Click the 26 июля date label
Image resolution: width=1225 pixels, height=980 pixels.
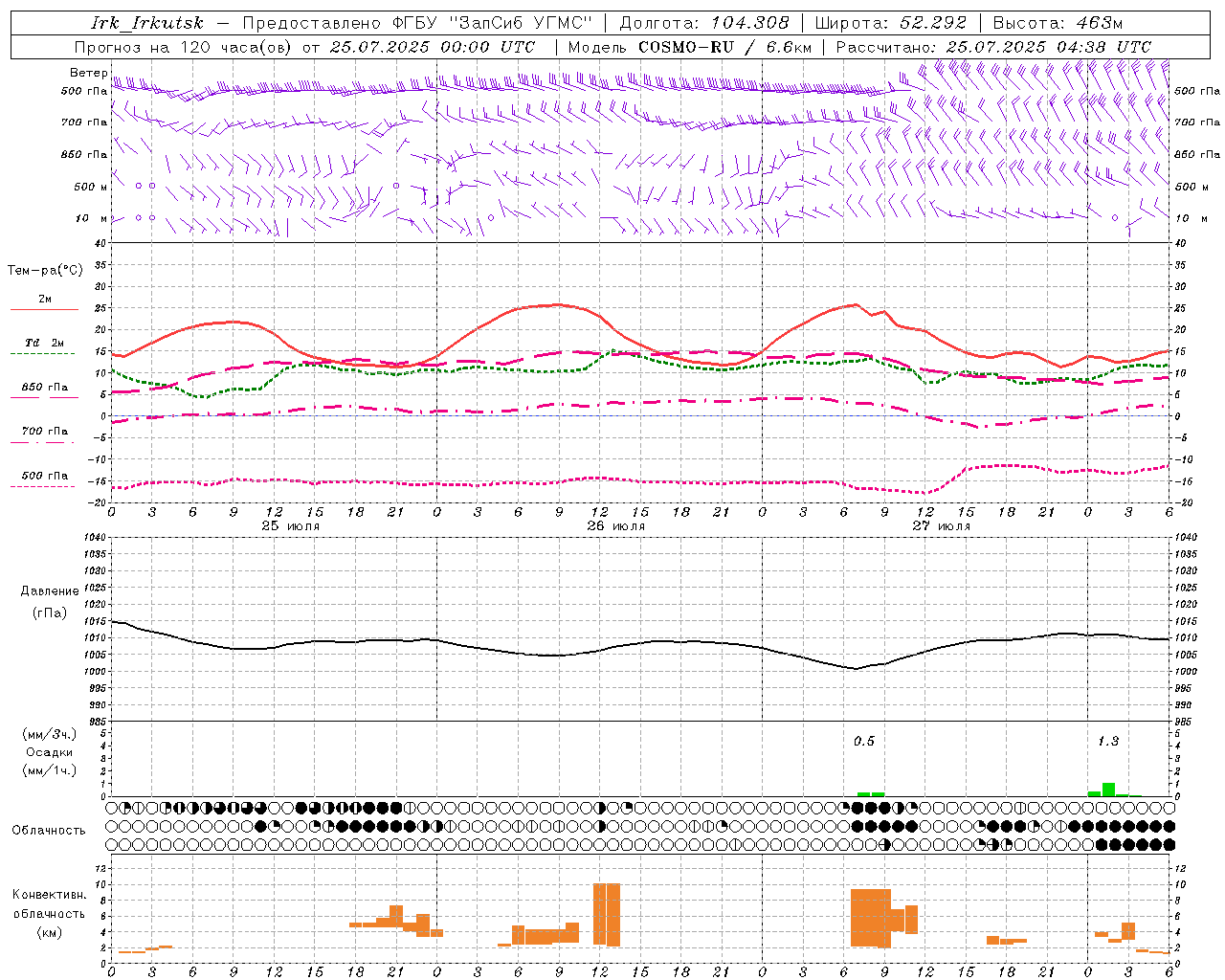[616, 526]
